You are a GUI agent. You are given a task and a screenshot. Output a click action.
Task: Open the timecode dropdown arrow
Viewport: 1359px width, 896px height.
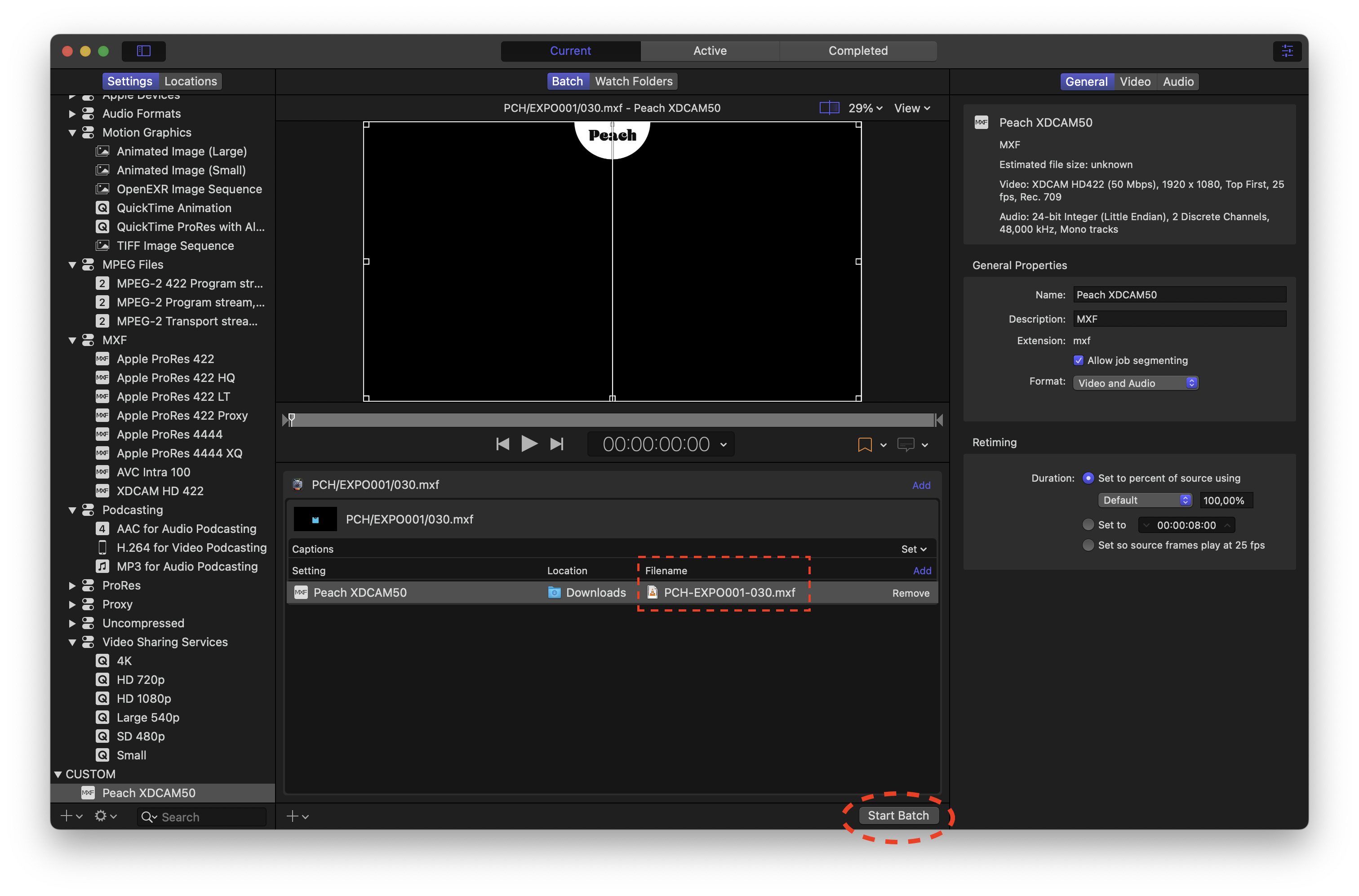point(724,444)
